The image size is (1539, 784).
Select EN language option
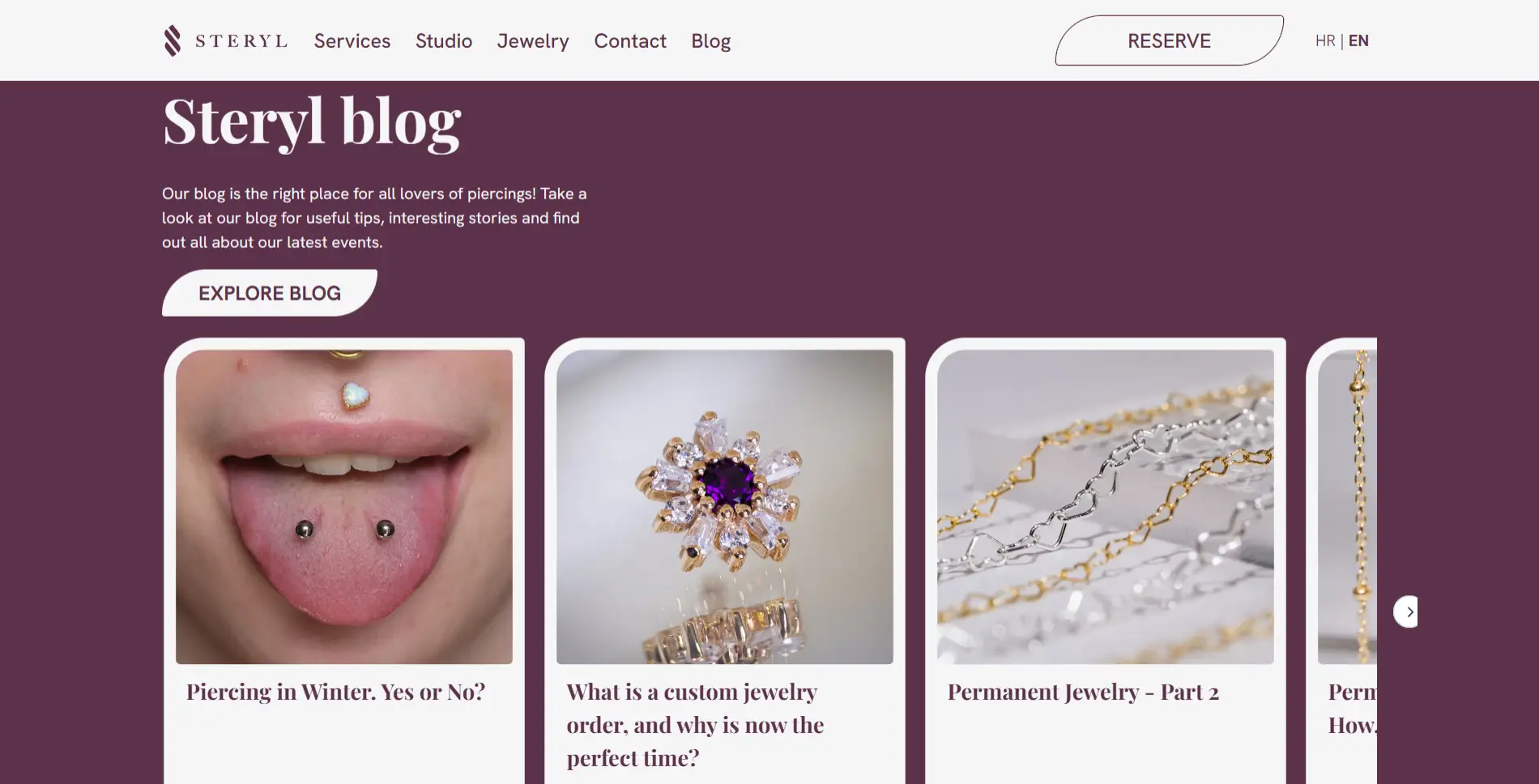pos(1358,41)
